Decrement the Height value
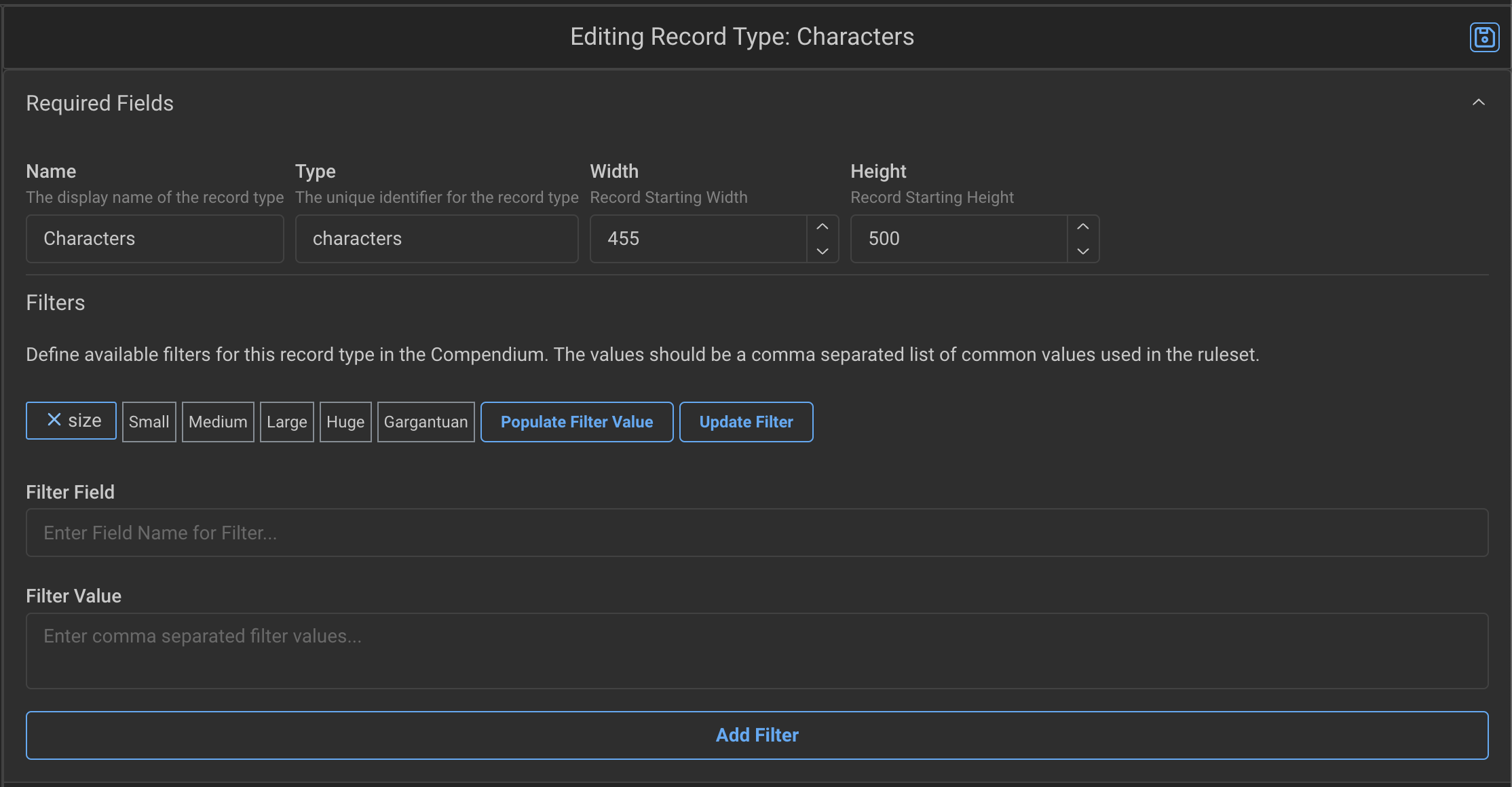 [1083, 251]
